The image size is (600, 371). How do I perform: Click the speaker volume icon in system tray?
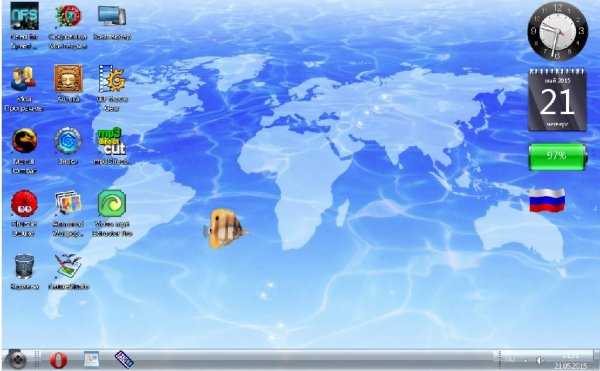point(540,360)
